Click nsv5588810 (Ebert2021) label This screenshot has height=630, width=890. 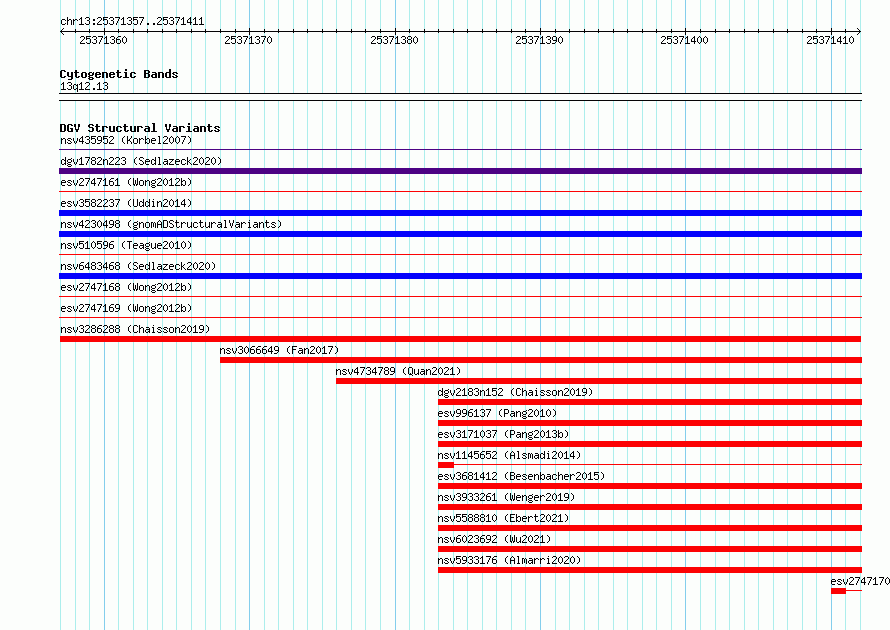(x=503, y=518)
